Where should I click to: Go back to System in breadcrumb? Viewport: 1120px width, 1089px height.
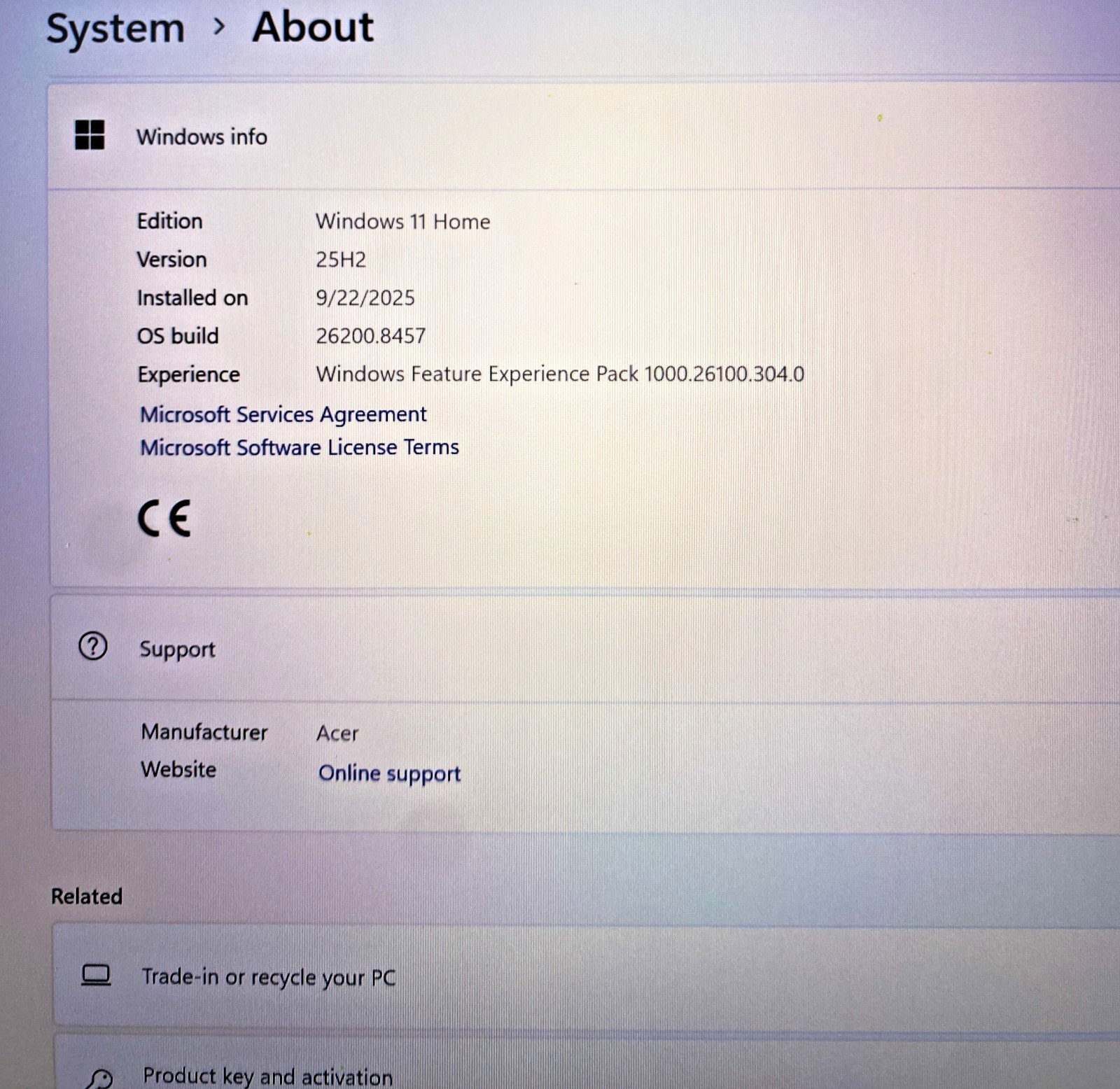click(115, 29)
